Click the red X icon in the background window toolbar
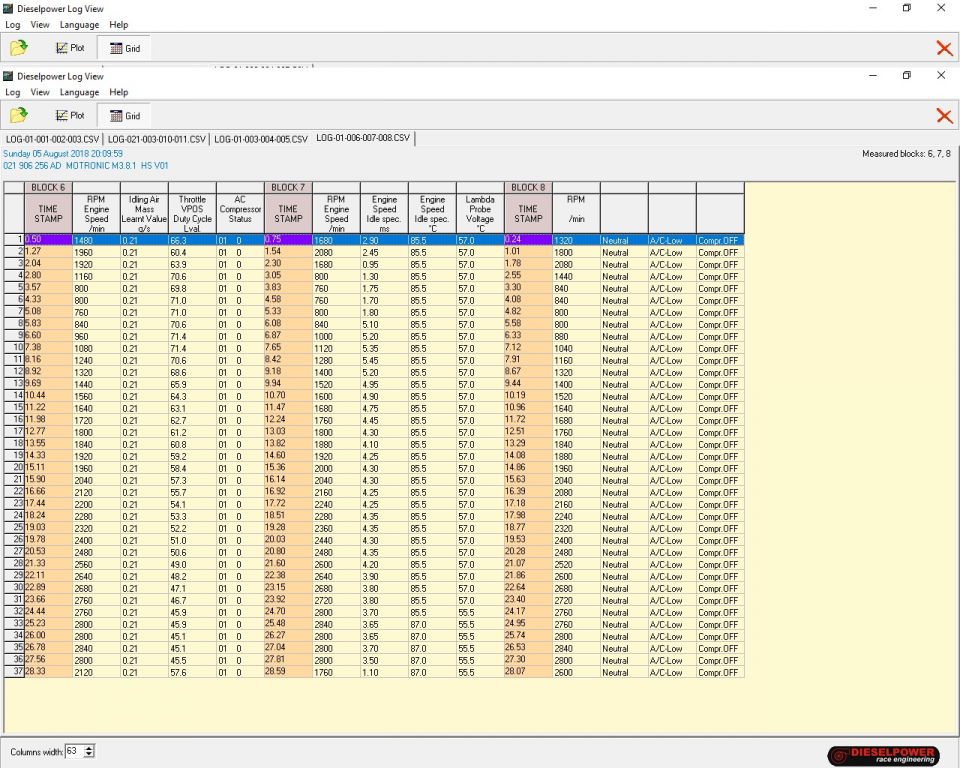This screenshot has width=960, height=768. (x=943, y=47)
